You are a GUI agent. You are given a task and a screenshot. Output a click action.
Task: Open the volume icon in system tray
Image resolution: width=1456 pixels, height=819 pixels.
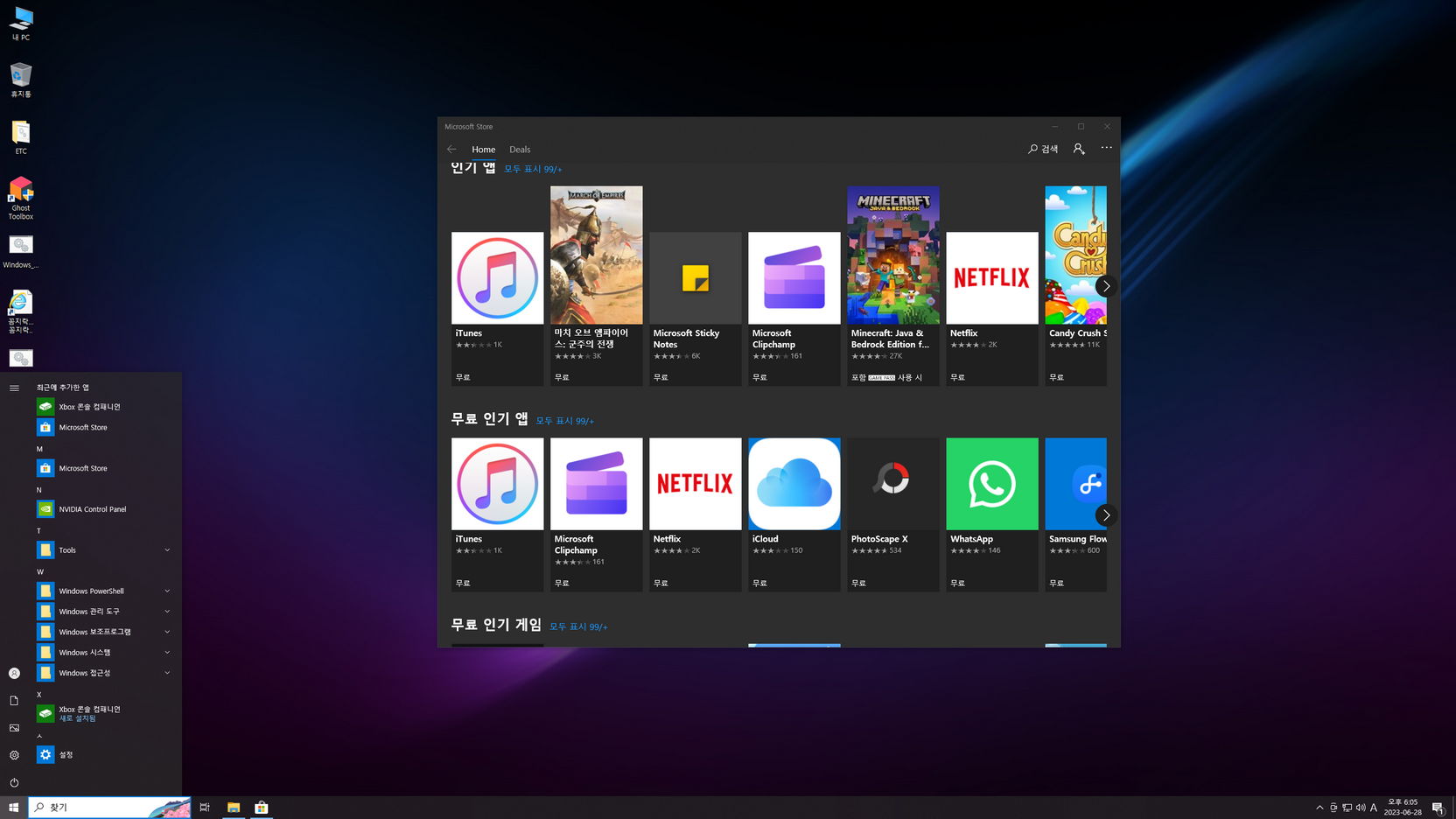[x=1361, y=808]
